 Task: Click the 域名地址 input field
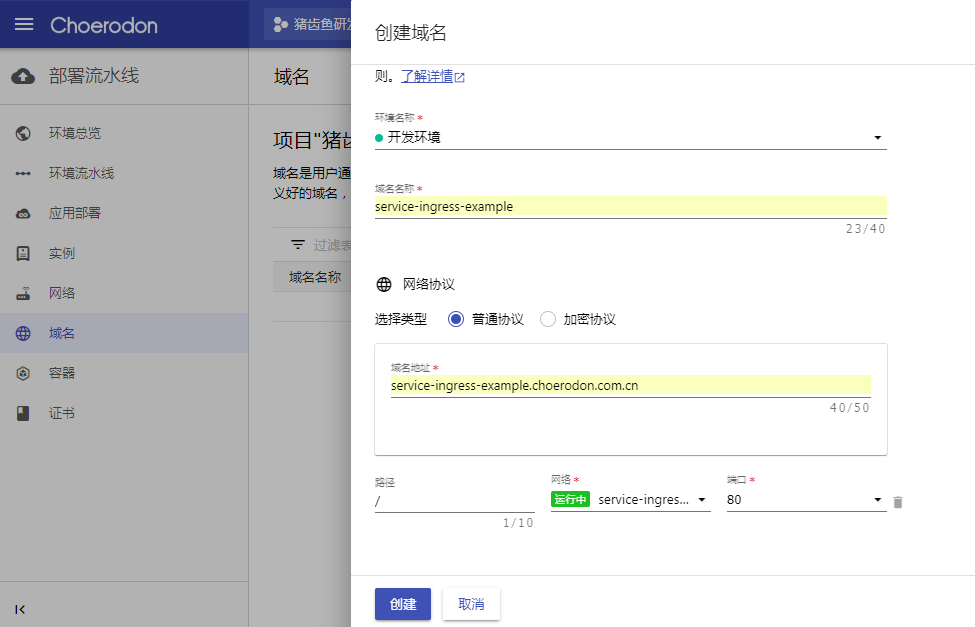(x=630, y=385)
